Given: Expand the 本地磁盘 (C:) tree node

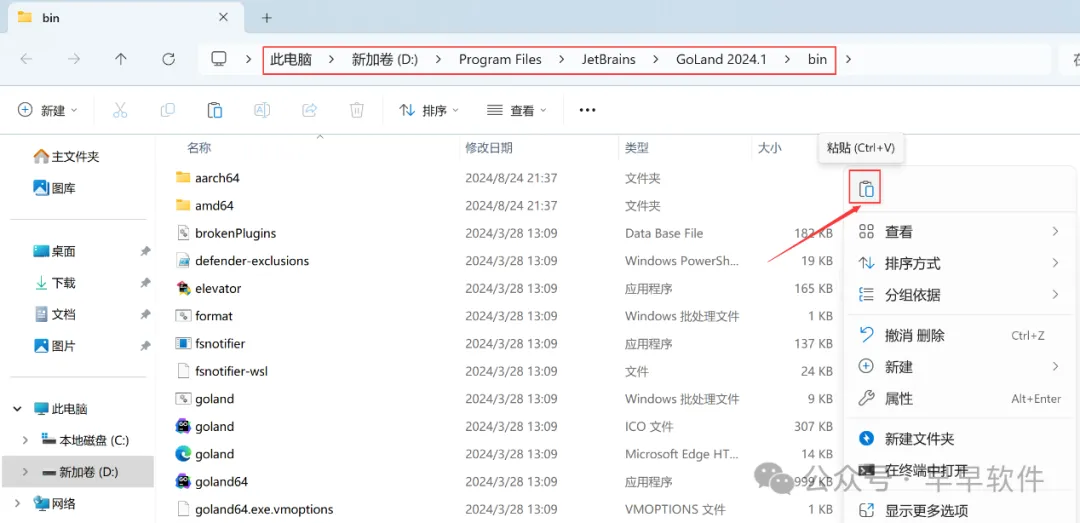Looking at the screenshot, I should [x=25, y=440].
